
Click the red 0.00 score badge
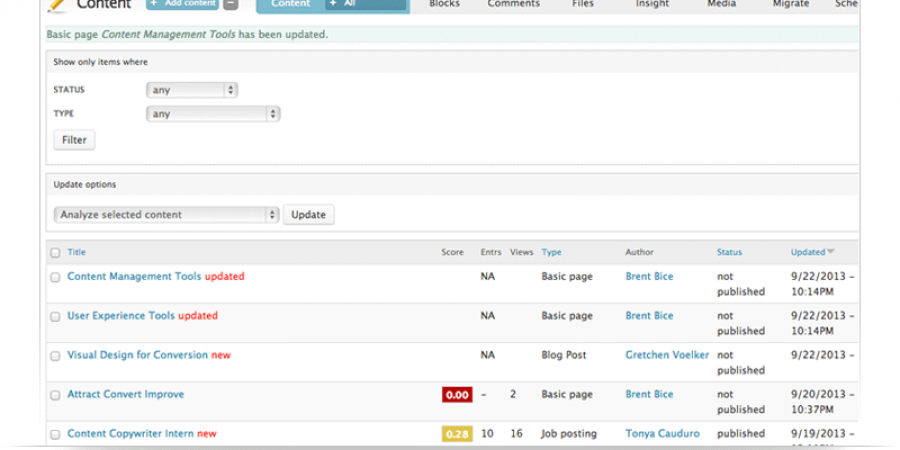coord(457,395)
